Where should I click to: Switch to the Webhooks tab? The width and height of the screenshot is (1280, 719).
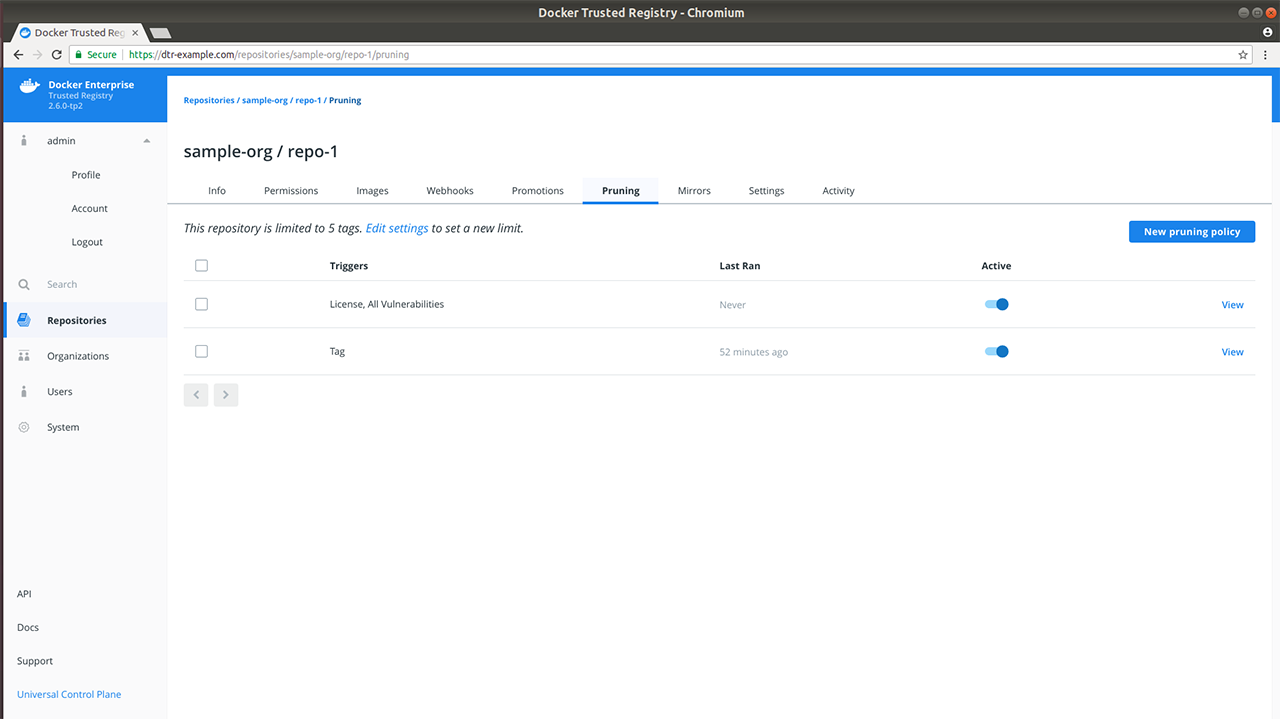(x=450, y=191)
